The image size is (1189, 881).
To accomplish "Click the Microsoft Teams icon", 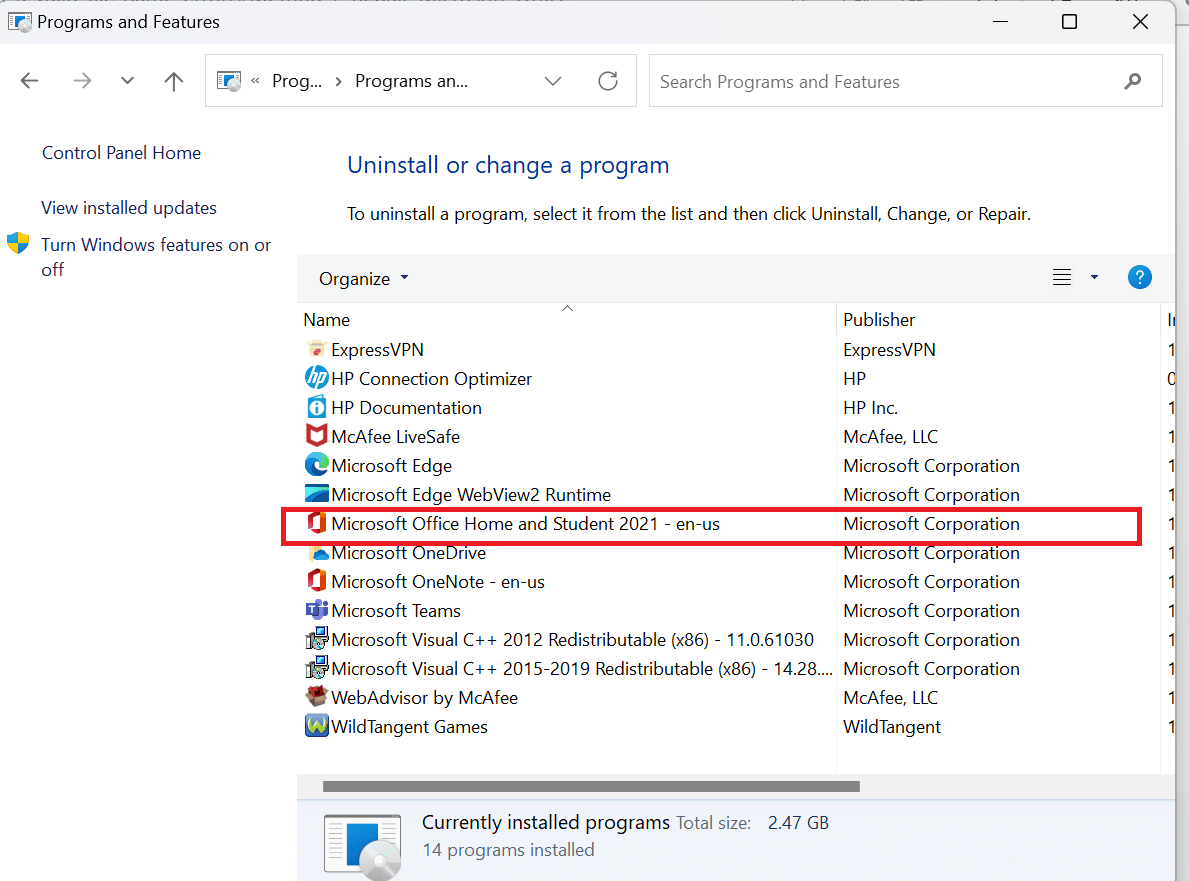I will 316,610.
